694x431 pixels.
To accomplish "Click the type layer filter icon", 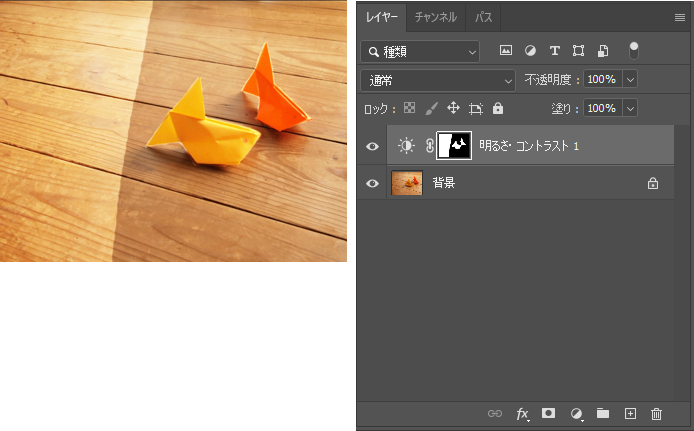I will click(x=554, y=50).
